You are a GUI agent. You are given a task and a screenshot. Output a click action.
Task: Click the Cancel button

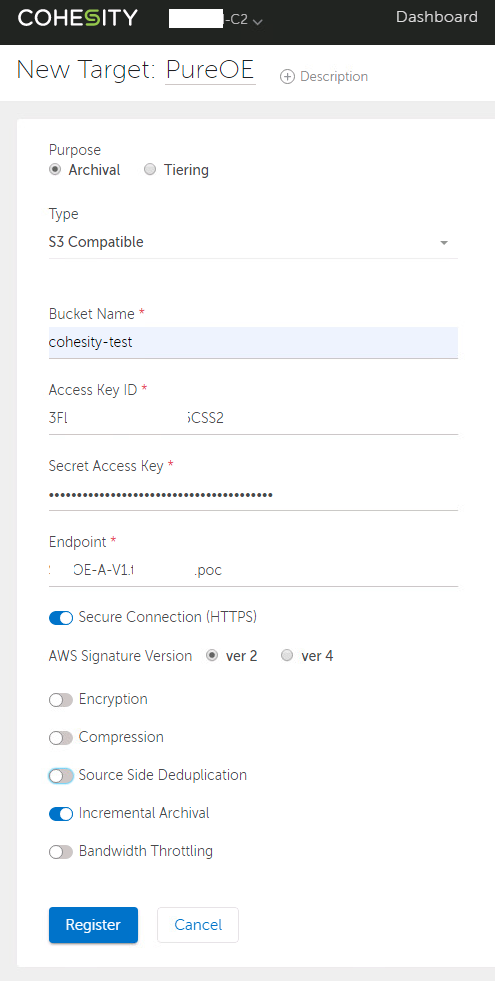(x=198, y=925)
